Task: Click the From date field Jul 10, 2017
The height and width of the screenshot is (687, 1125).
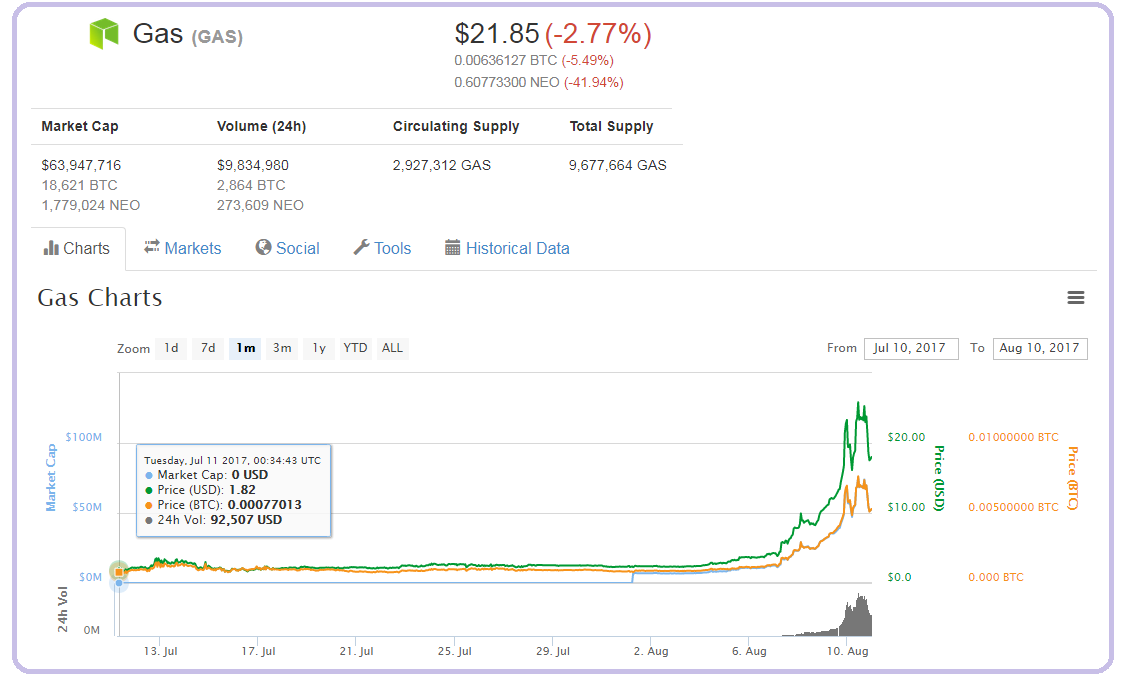Action: point(911,349)
